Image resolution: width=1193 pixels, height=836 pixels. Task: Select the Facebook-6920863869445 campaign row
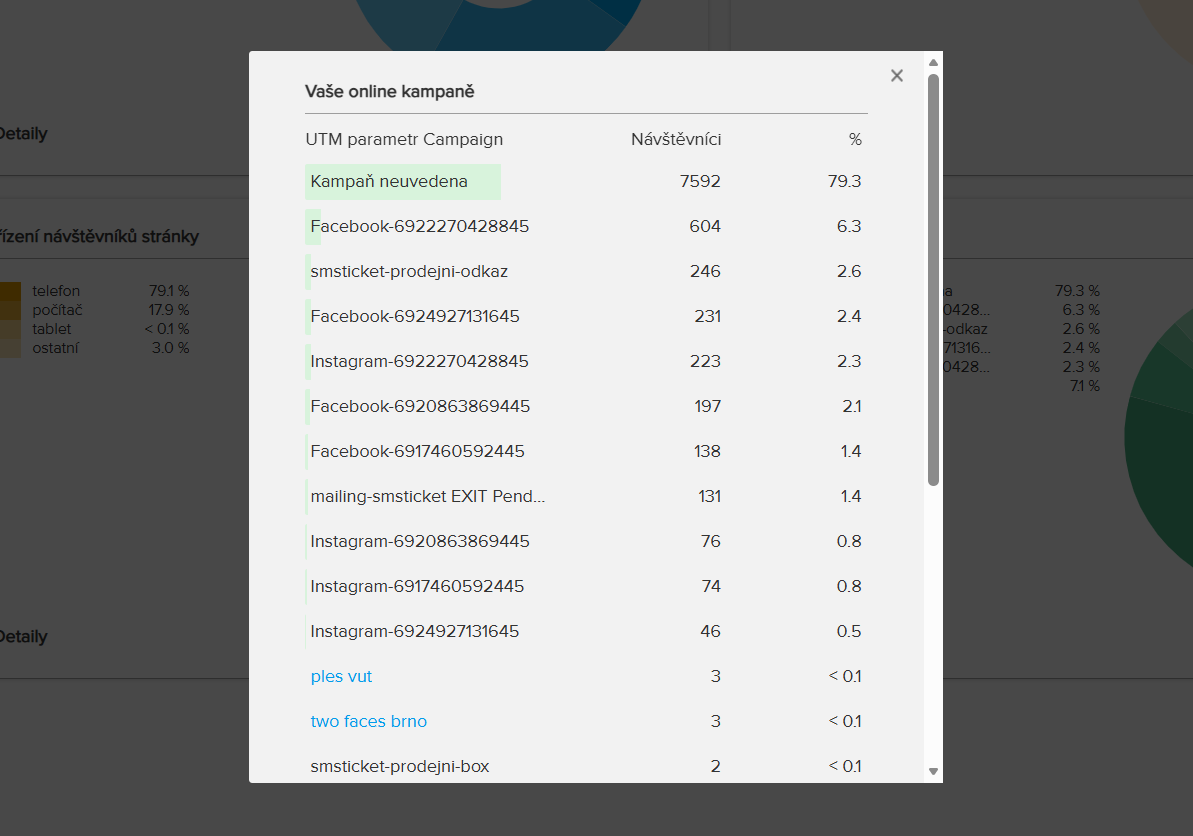(420, 407)
